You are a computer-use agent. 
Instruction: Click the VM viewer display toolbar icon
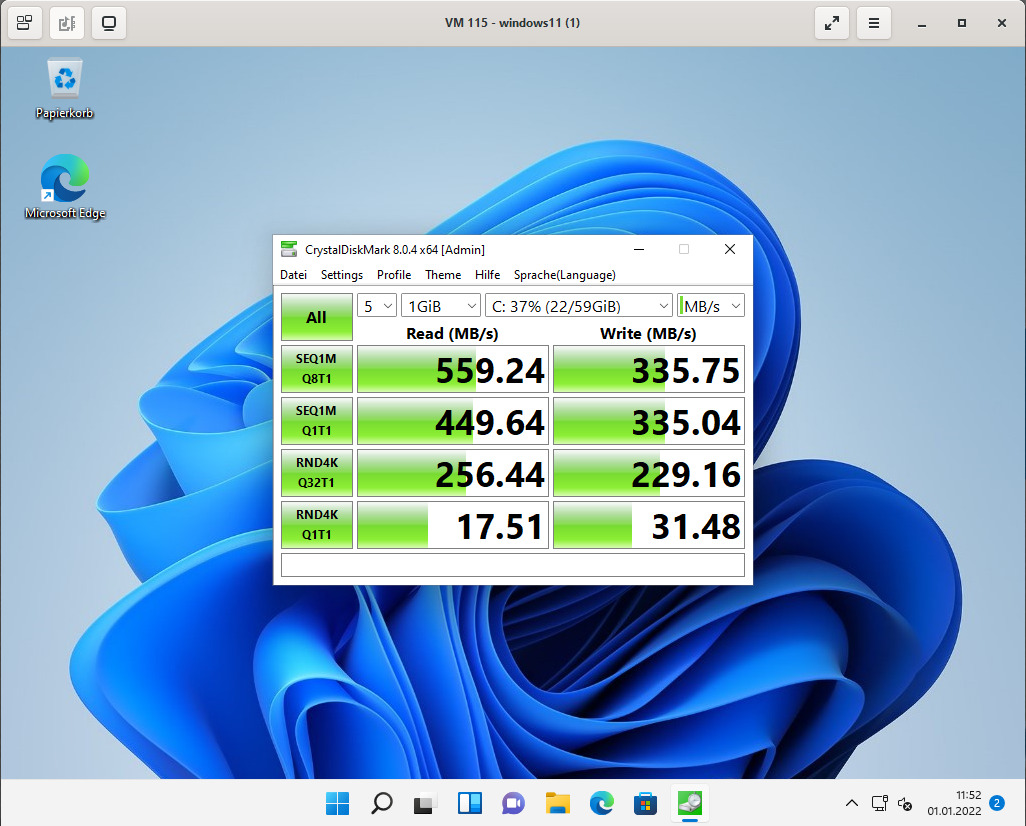[x=109, y=23]
